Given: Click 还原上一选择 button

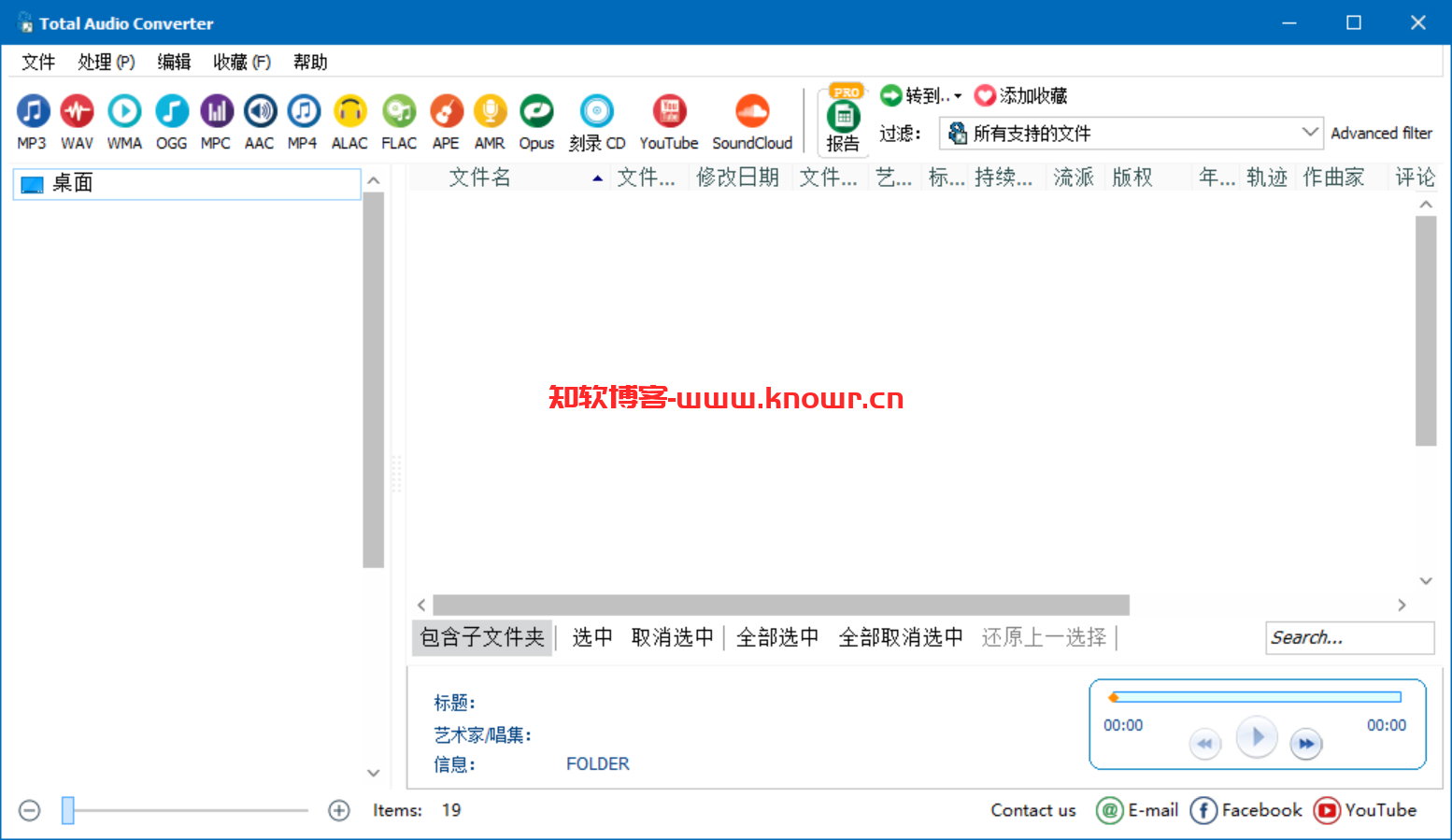Looking at the screenshot, I should (1044, 637).
